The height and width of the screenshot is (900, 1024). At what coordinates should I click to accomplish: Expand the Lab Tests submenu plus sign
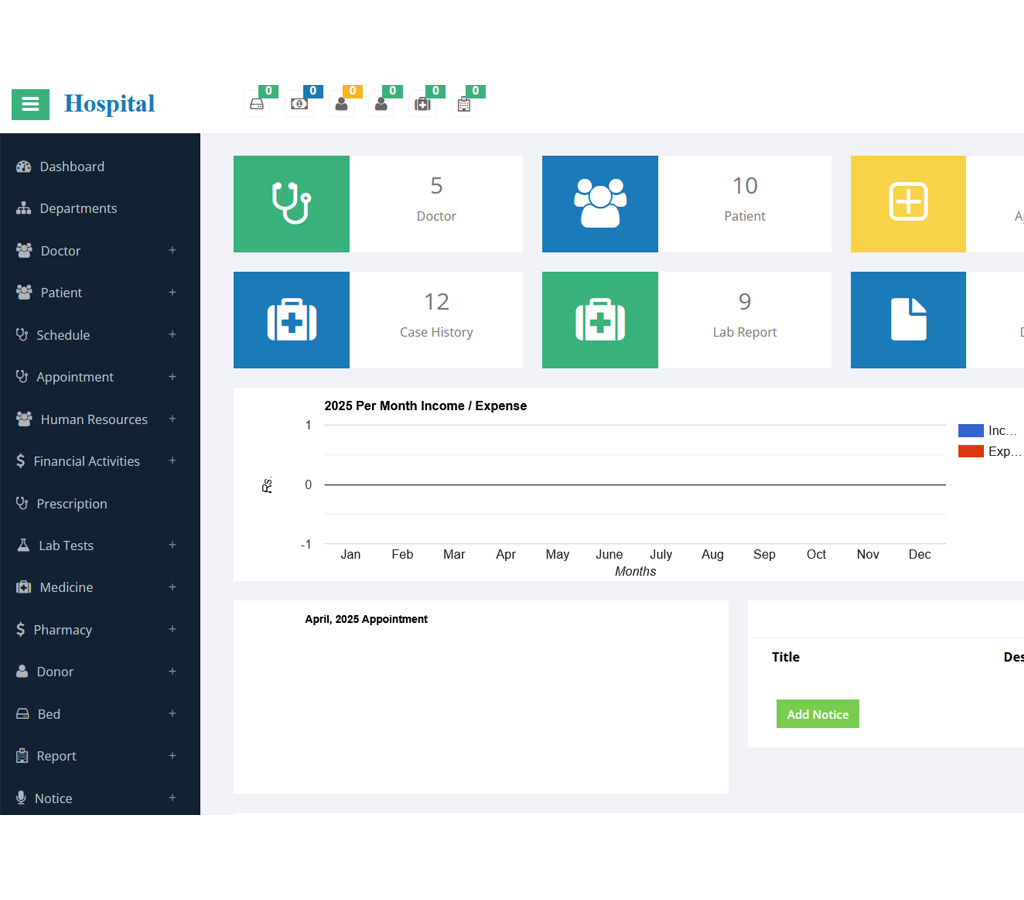(x=172, y=545)
